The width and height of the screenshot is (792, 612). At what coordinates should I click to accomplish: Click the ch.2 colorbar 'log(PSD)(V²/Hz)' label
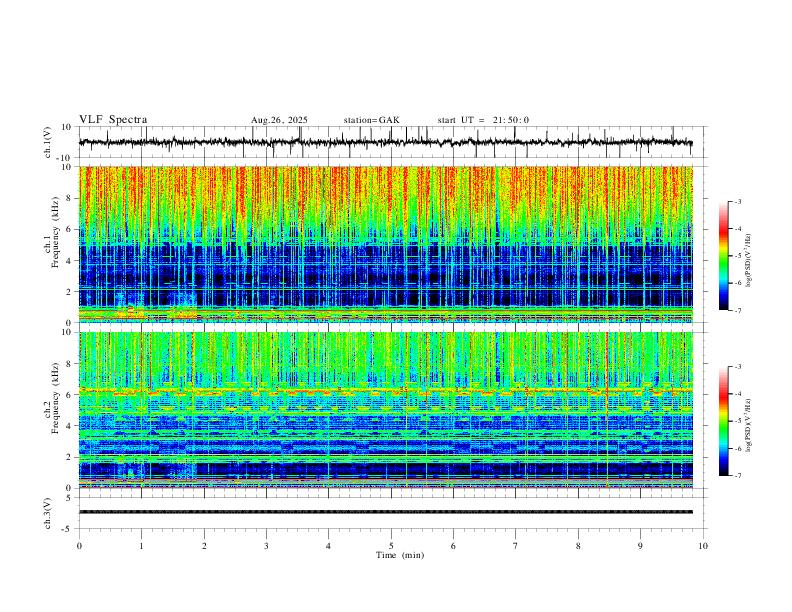[x=749, y=425]
